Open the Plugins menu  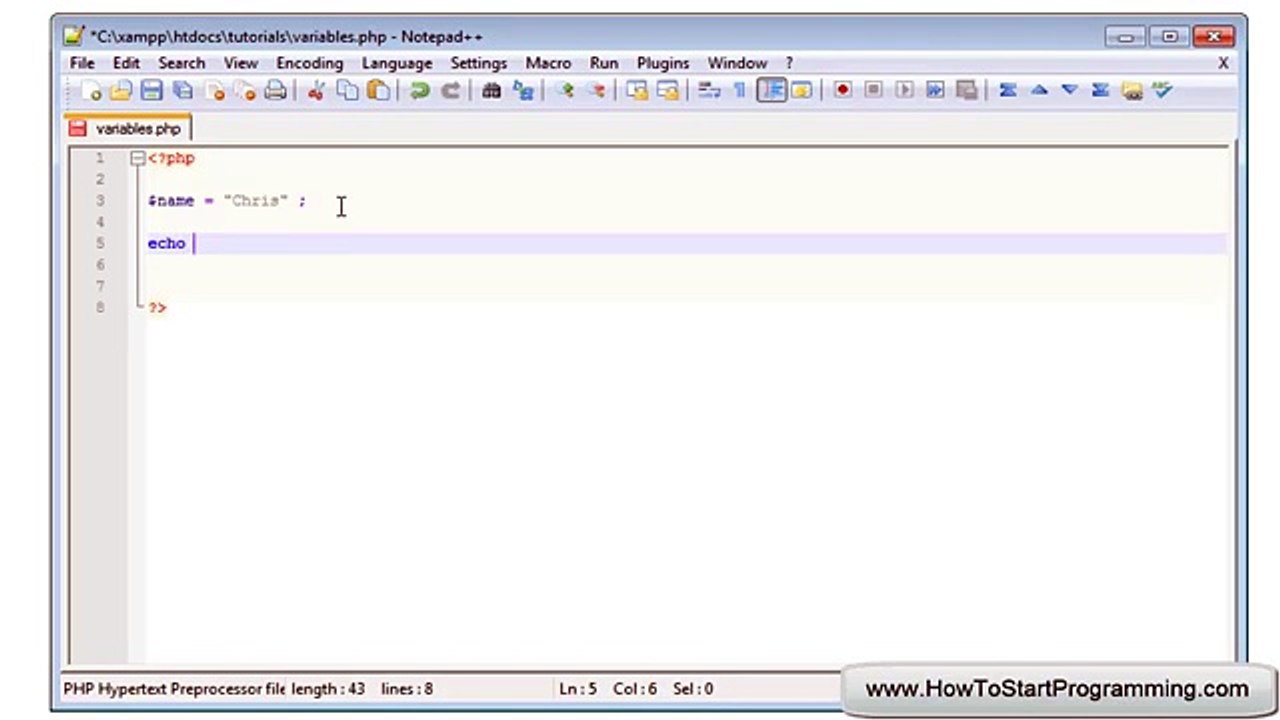coord(663,63)
